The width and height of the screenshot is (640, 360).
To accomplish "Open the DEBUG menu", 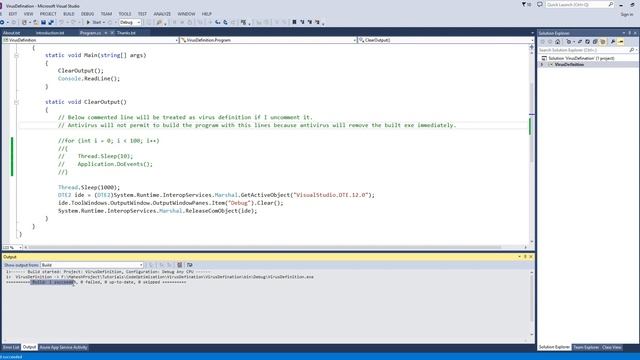I will click(87, 14).
